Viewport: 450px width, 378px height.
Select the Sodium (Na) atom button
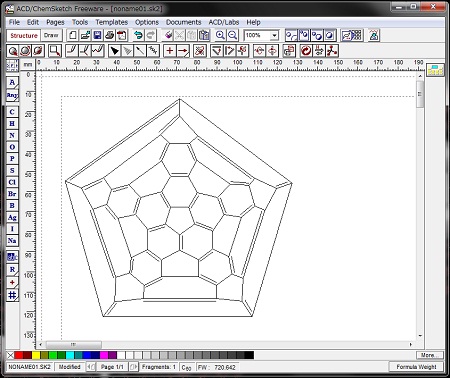click(12, 241)
